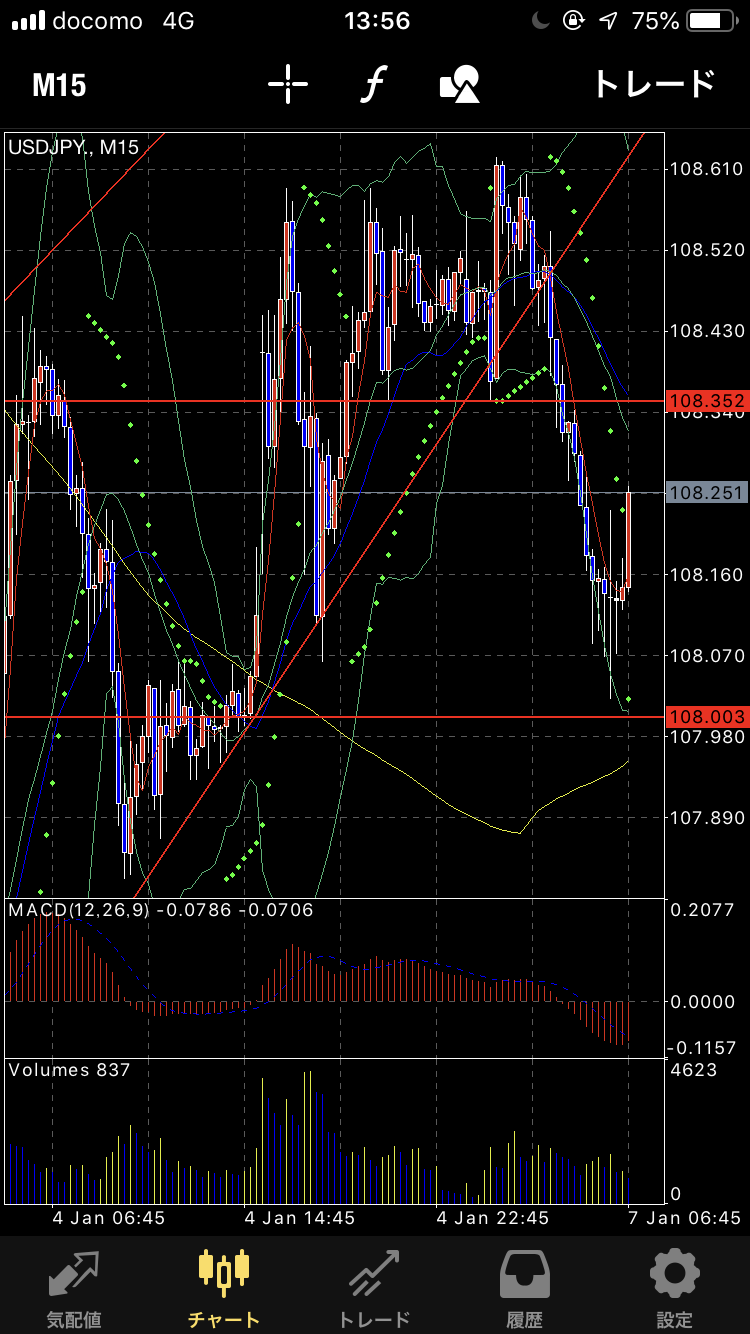Image resolution: width=750 pixels, height=1334 pixels.
Task: Tap the current price label 108.251
Action: 707,493
